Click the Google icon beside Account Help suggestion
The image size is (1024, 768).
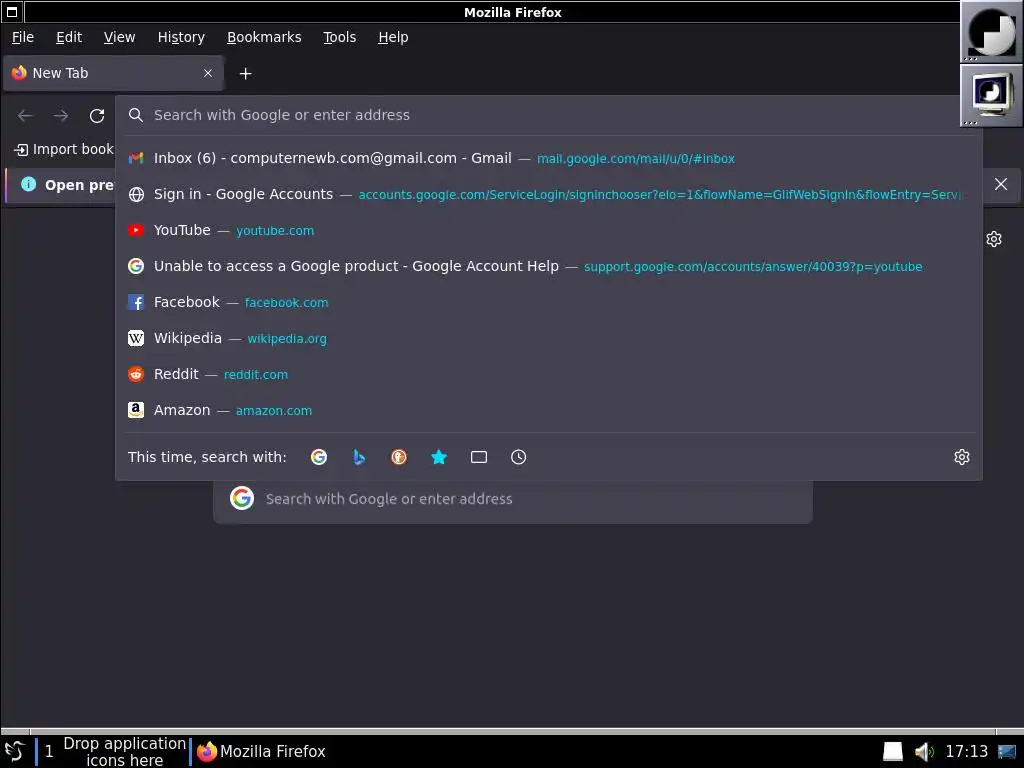coord(136,266)
